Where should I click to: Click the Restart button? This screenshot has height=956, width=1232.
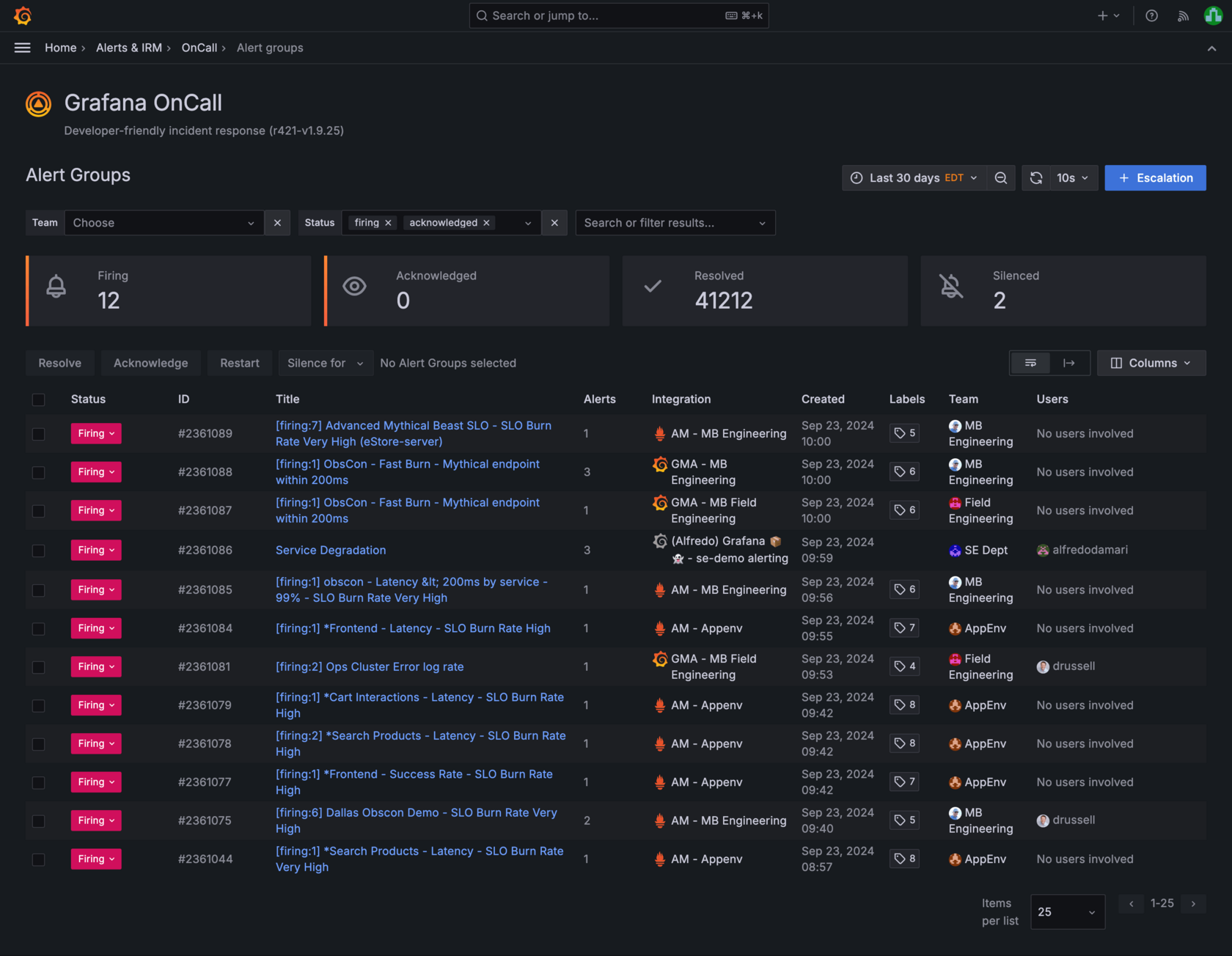point(240,363)
